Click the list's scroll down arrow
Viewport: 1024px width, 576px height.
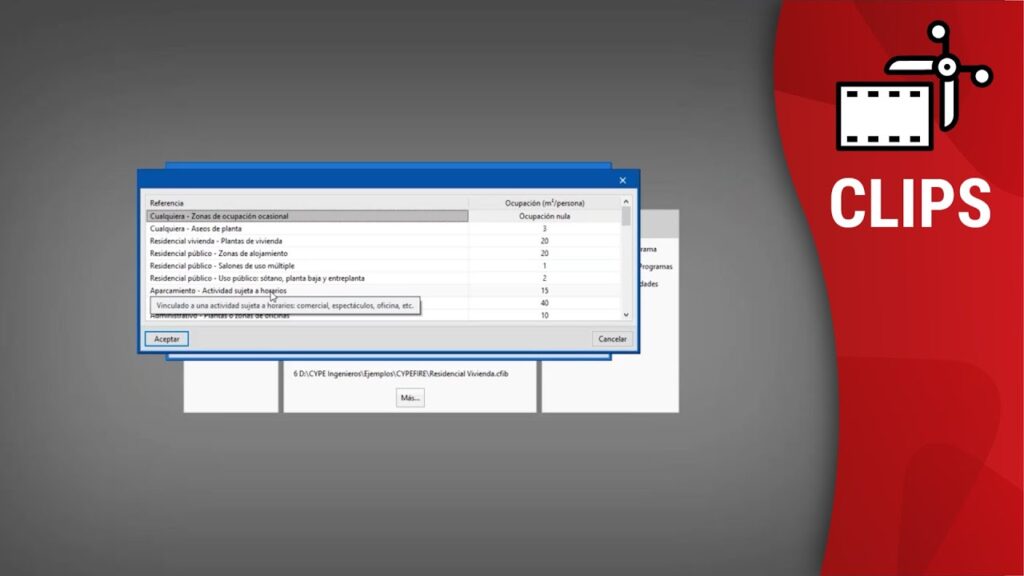627,315
